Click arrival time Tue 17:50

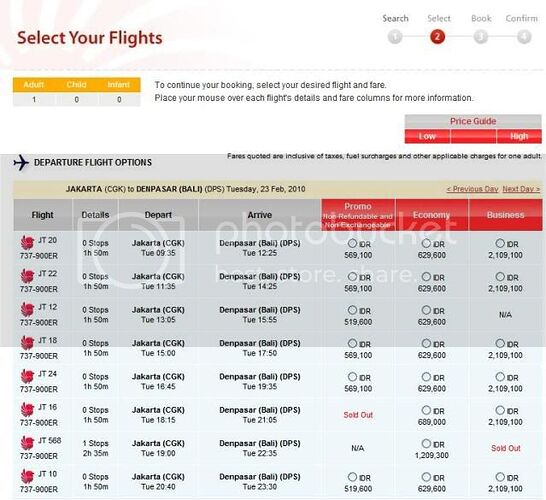260,353
